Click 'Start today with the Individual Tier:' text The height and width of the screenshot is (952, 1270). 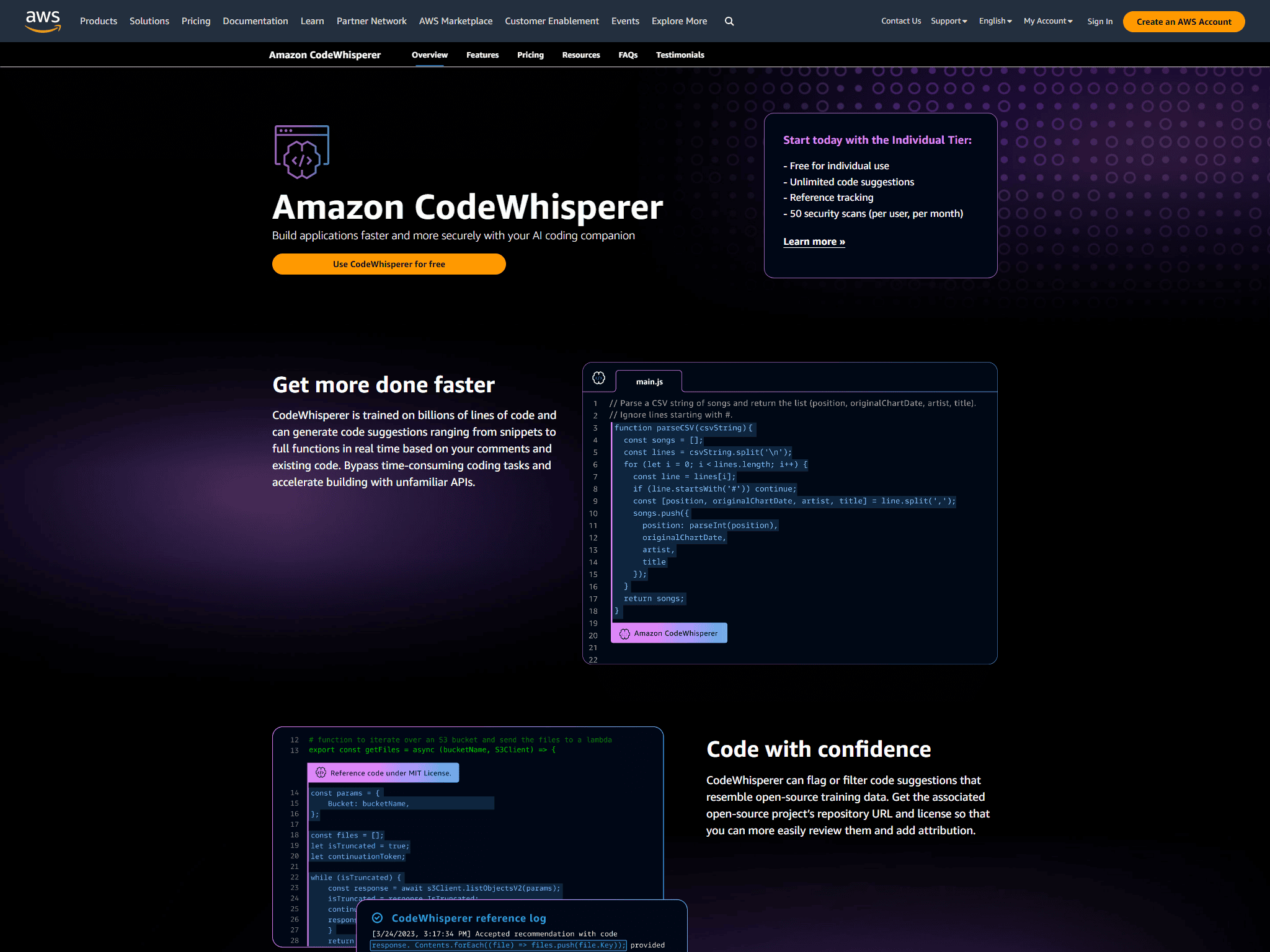877,140
